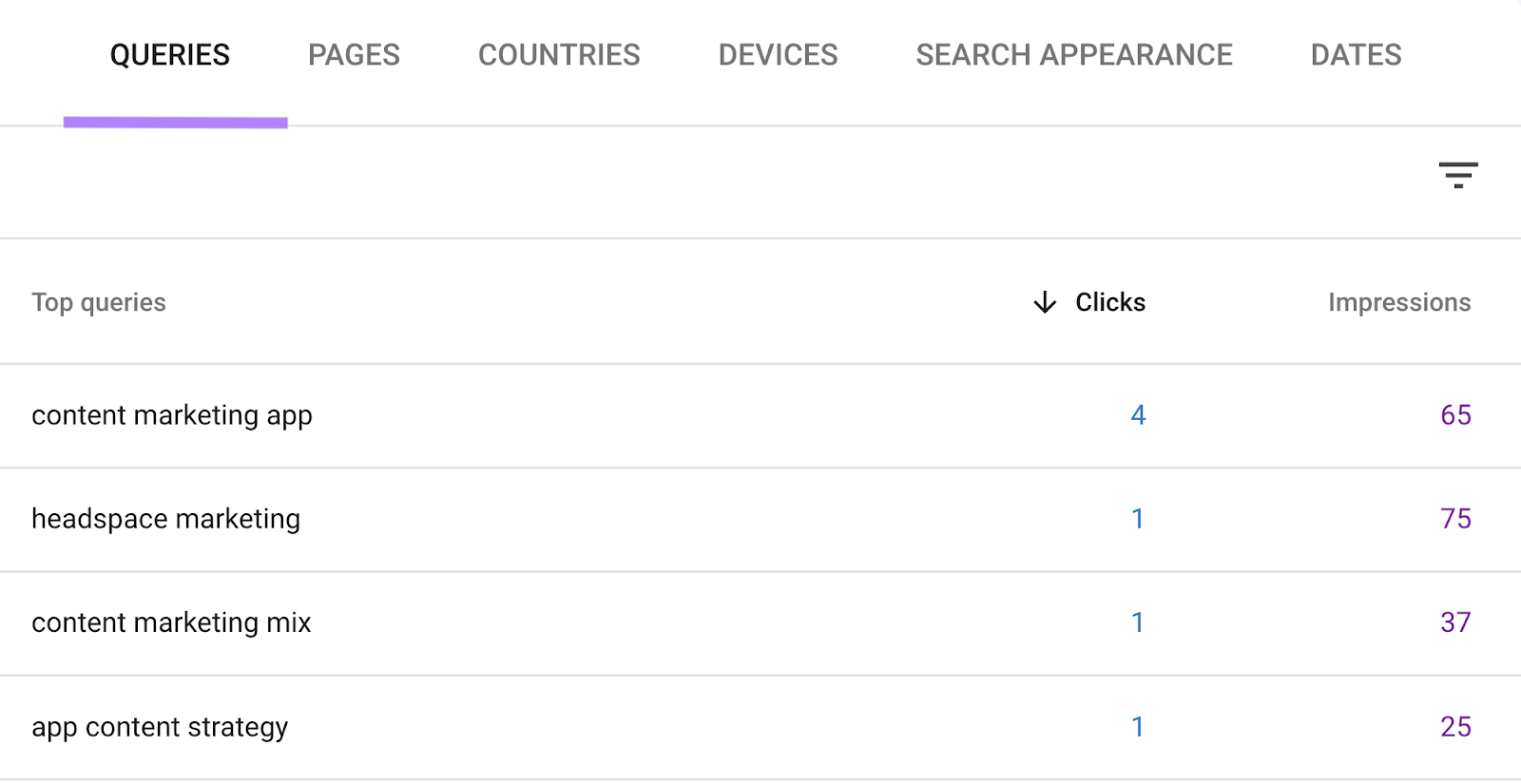Image resolution: width=1521 pixels, height=784 pixels.
Task: Open the query 'headspace marketing'
Action: 165,519
